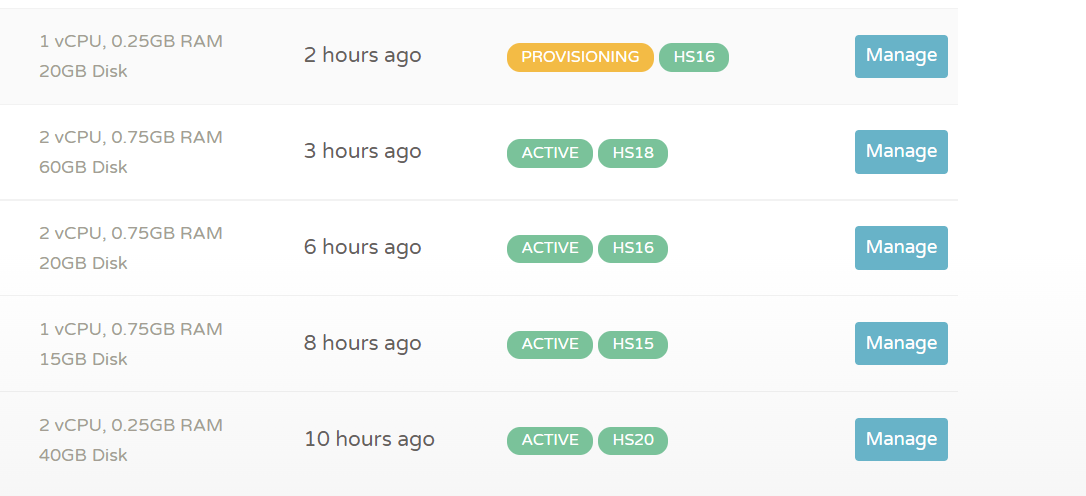Image resolution: width=1086 pixels, height=496 pixels.
Task: Click the HS16 tag in the 6 hours ago row
Action: point(633,249)
